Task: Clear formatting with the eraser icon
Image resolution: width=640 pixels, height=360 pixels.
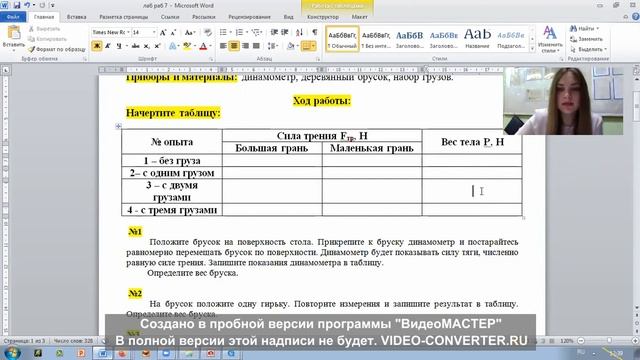Action: click(x=208, y=32)
